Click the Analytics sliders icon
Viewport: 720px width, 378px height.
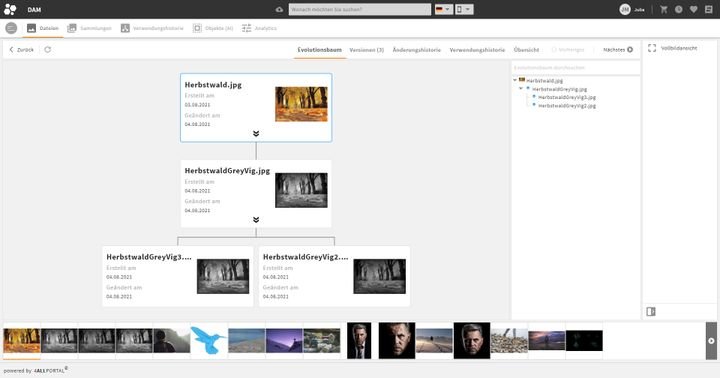coord(247,28)
